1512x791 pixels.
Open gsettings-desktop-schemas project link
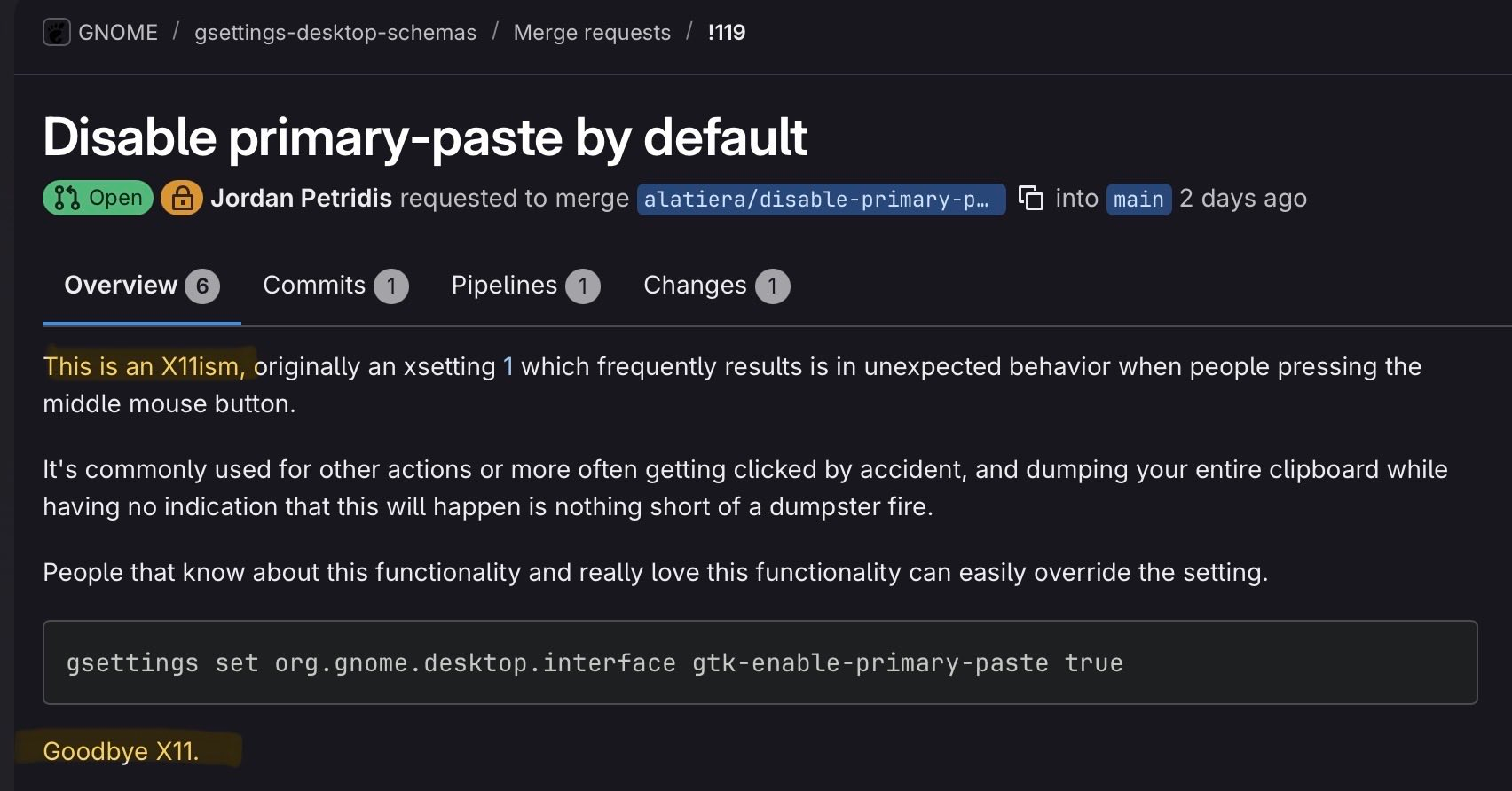[335, 33]
